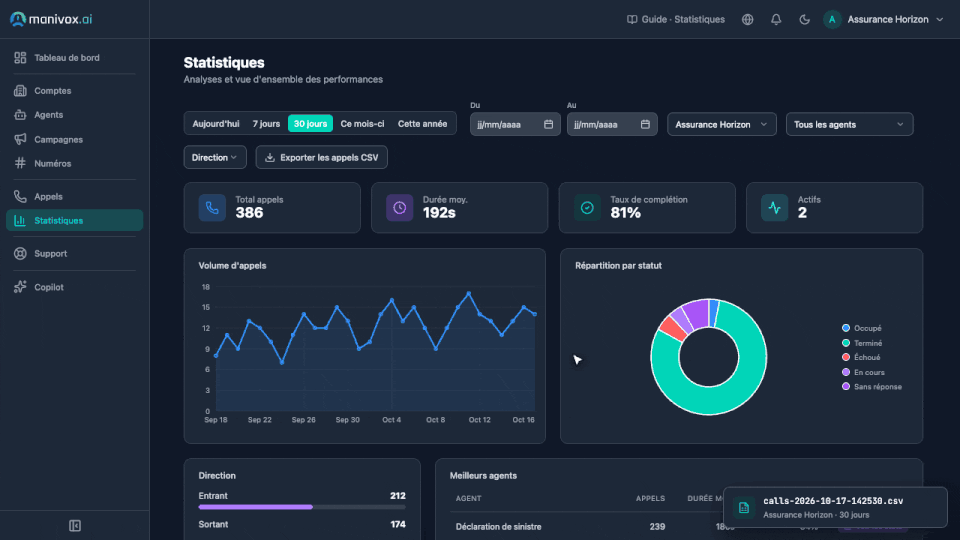Click the Taux de complétion check icon

(x=587, y=208)
